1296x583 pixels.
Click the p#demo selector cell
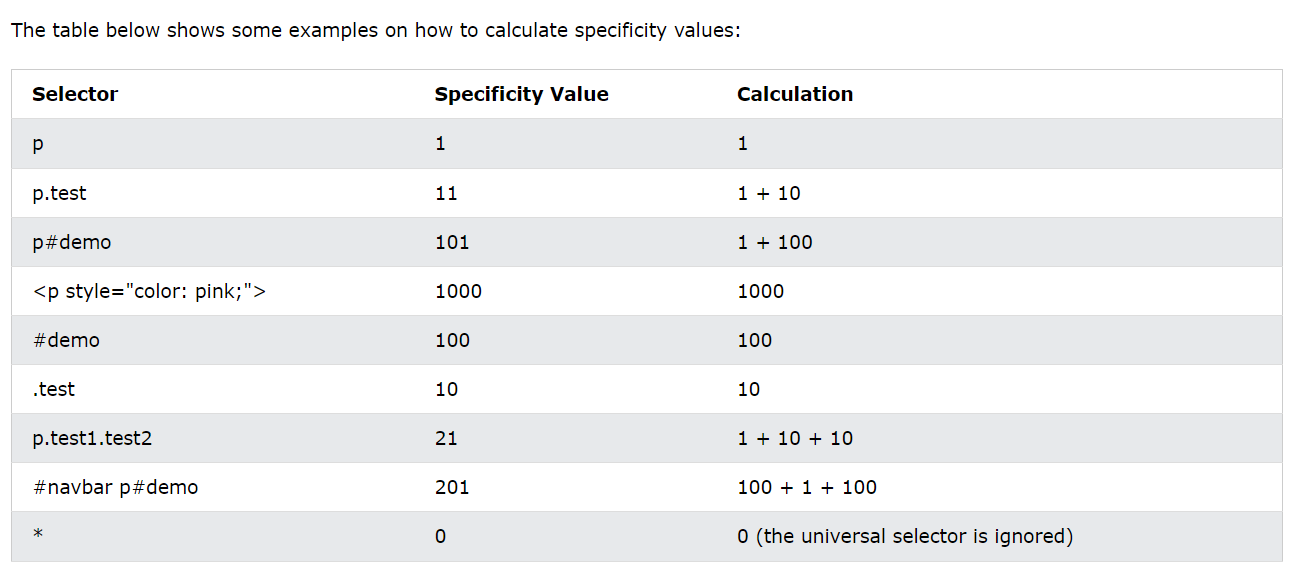click(x=71, y=242)
